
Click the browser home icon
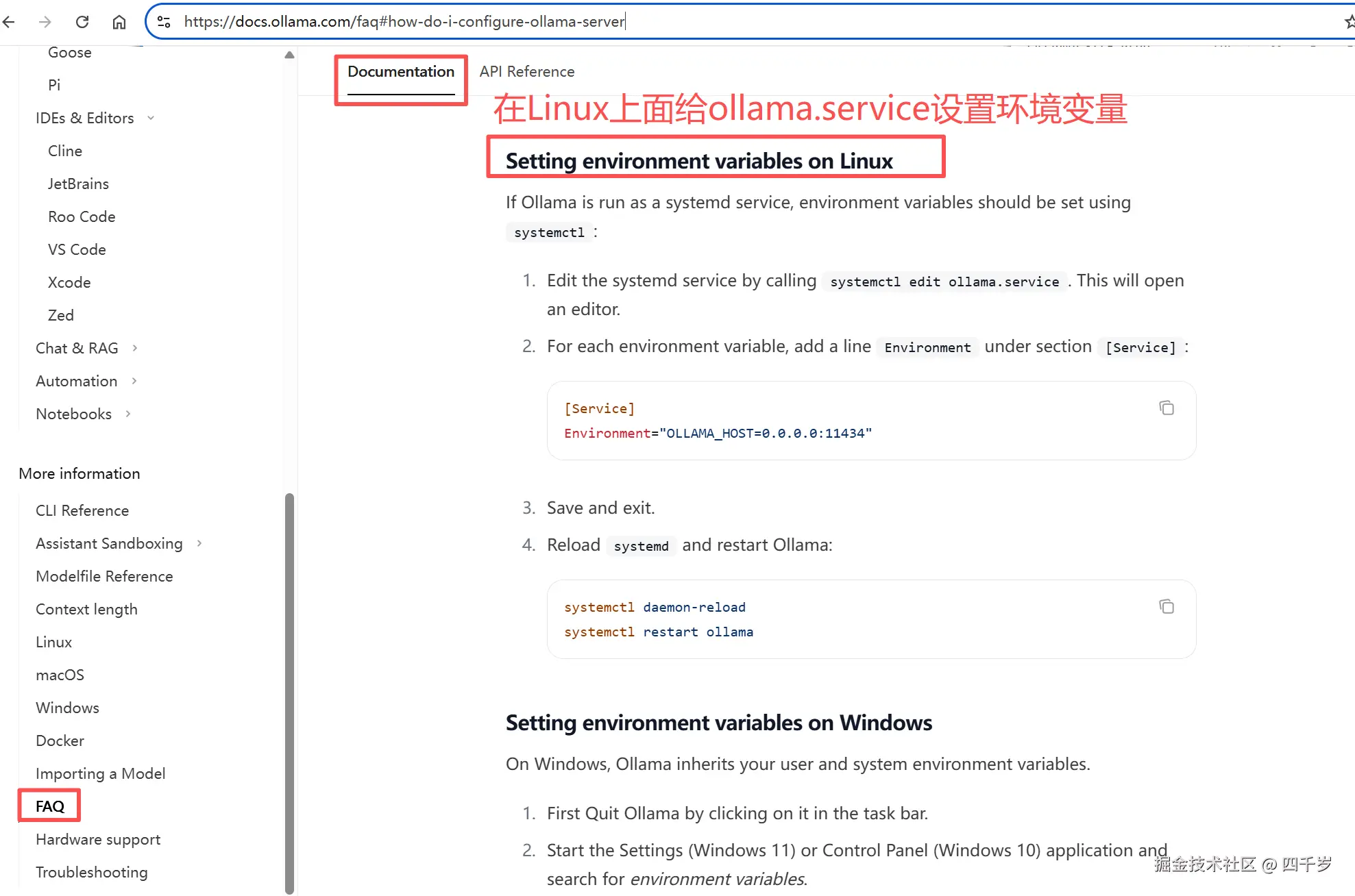(119, 21)
